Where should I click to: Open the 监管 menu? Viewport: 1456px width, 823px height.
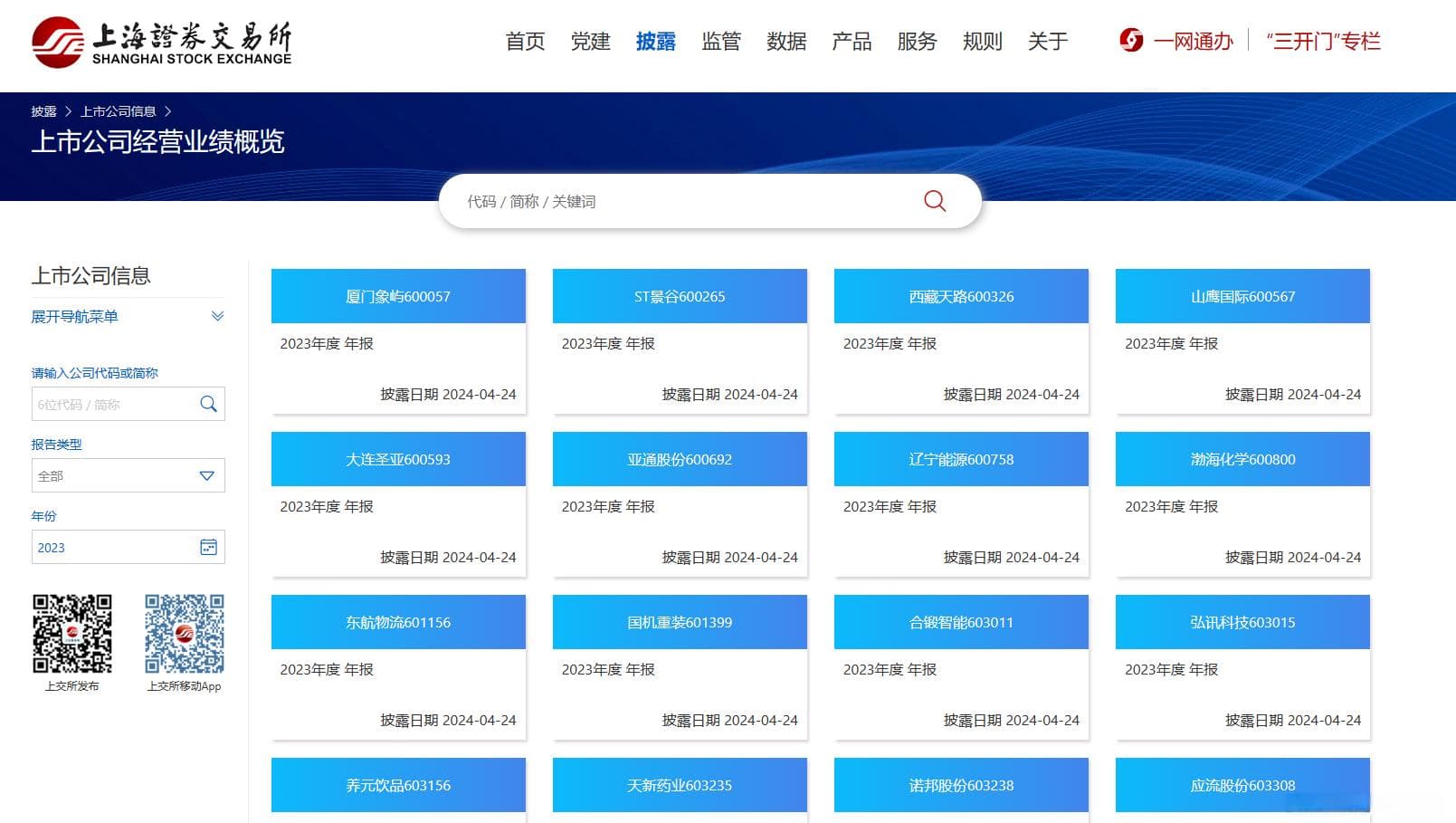(721, 42)
